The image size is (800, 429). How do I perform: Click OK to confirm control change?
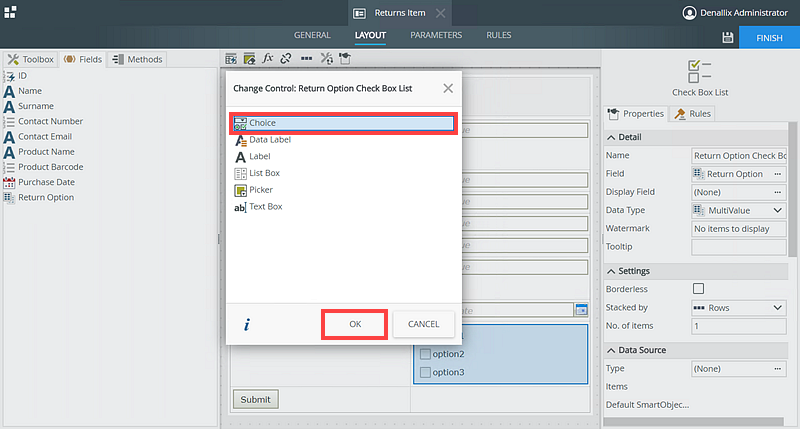point(354,324)
